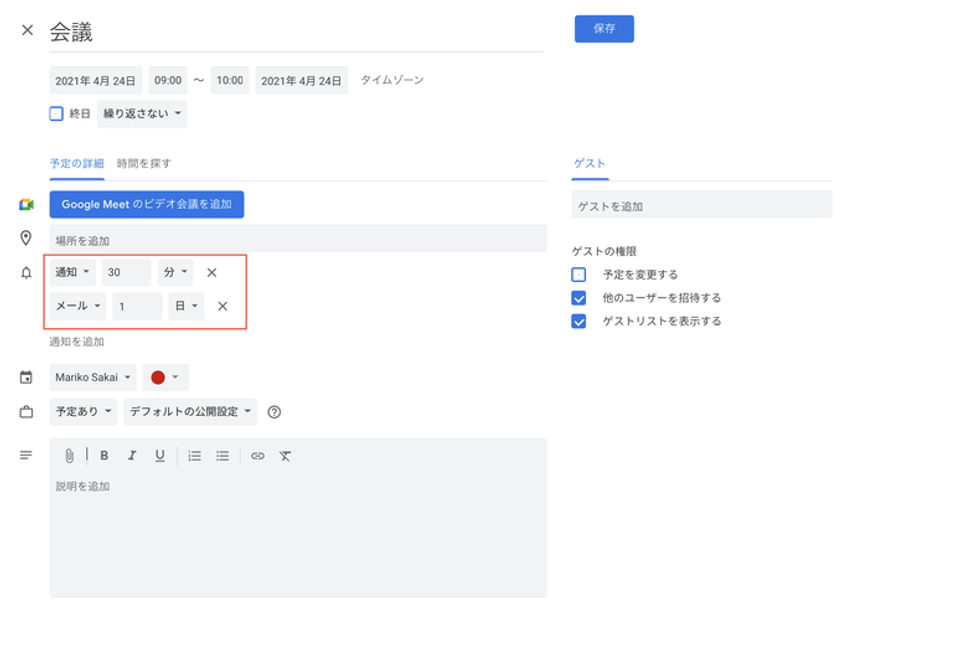
Task: Click the calendar icon beside Mariko Sakai
Action: [26, 377]
